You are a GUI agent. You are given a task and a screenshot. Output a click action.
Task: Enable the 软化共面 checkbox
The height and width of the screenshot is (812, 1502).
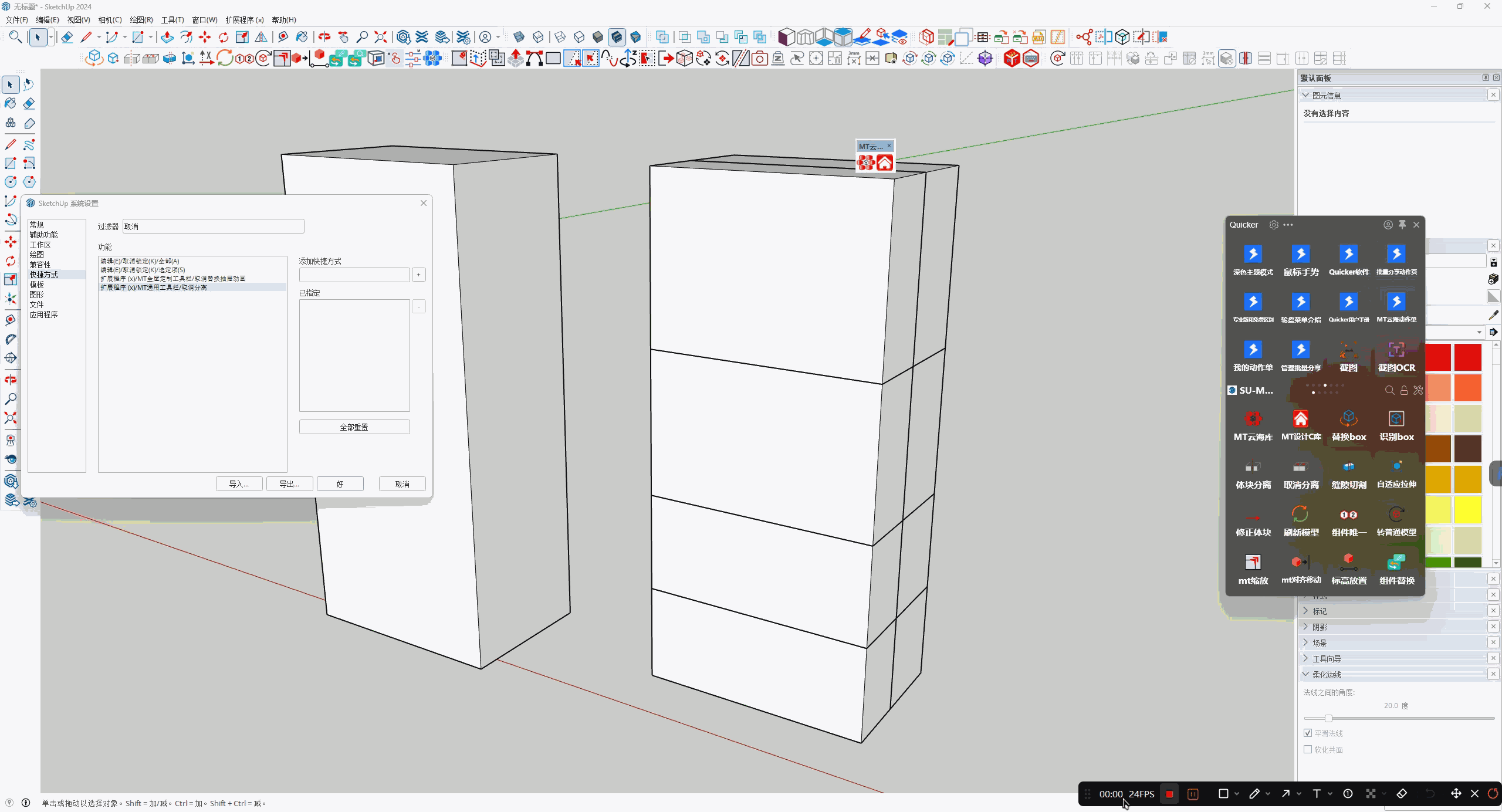(x=1308, y=749)
